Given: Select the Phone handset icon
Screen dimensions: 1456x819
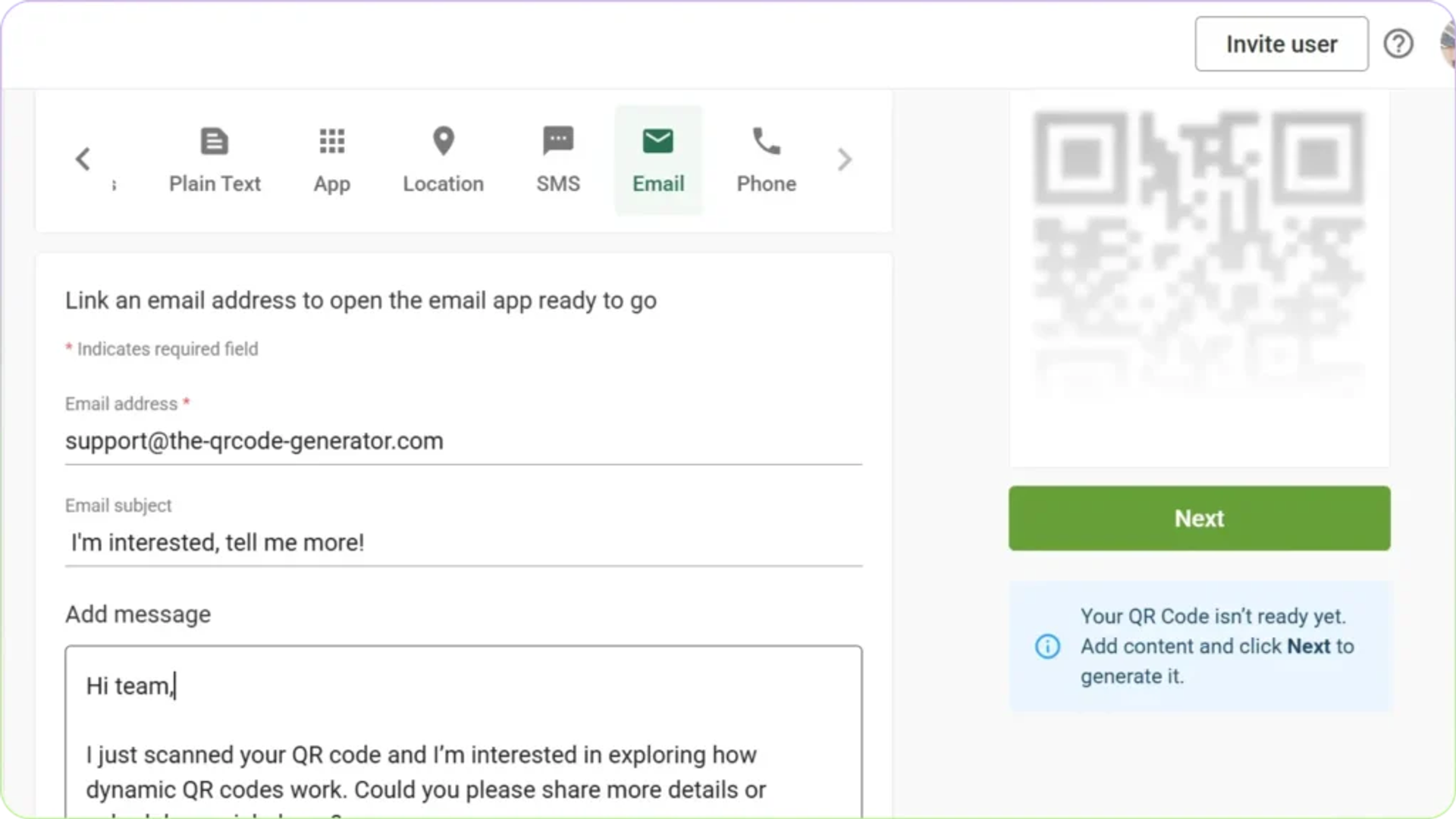Looking at the screenshot, I should point(766,141).
